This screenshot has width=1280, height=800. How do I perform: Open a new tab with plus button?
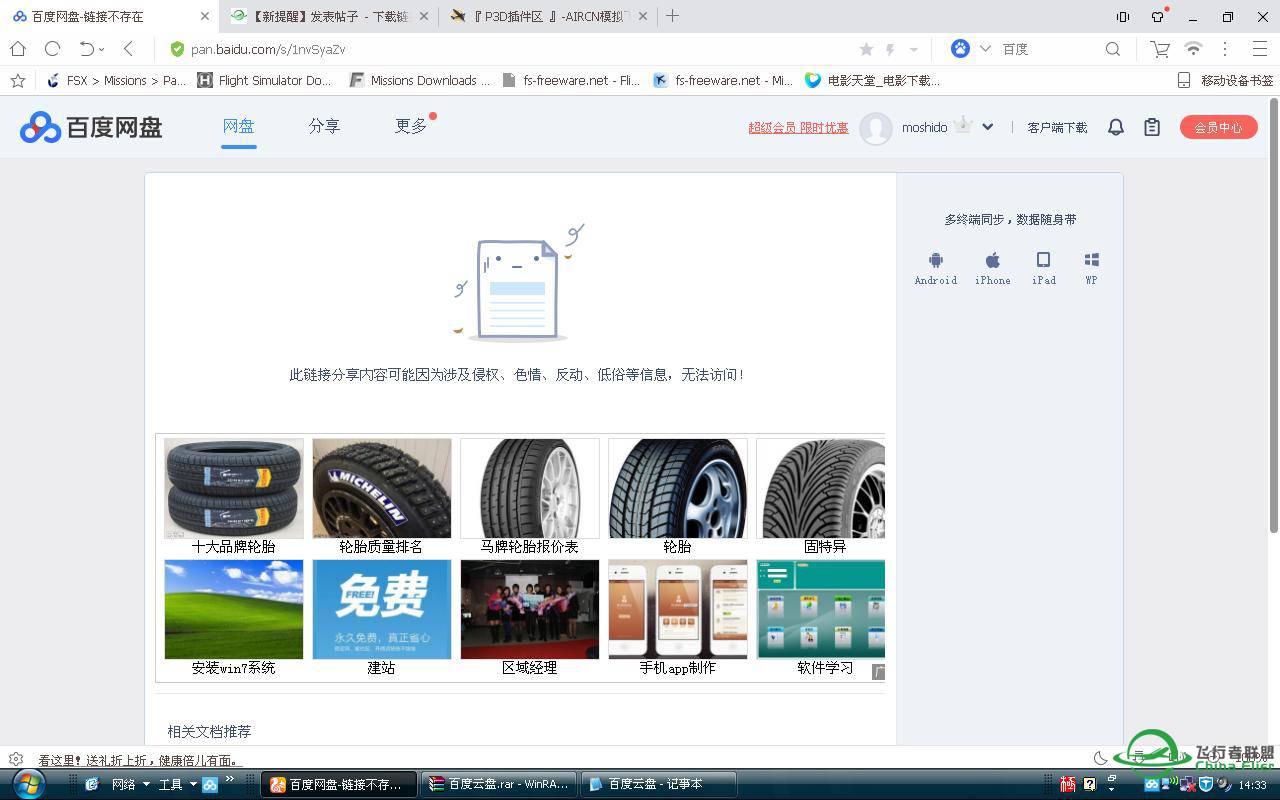pos(673,16)
